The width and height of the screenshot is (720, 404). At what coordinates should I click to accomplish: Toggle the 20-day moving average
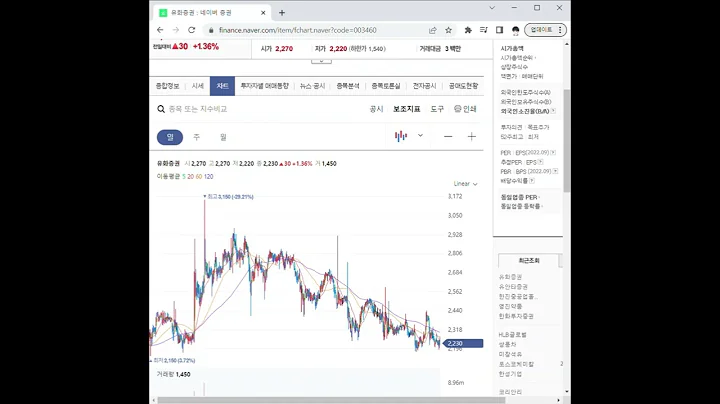[x=191, y=176]
